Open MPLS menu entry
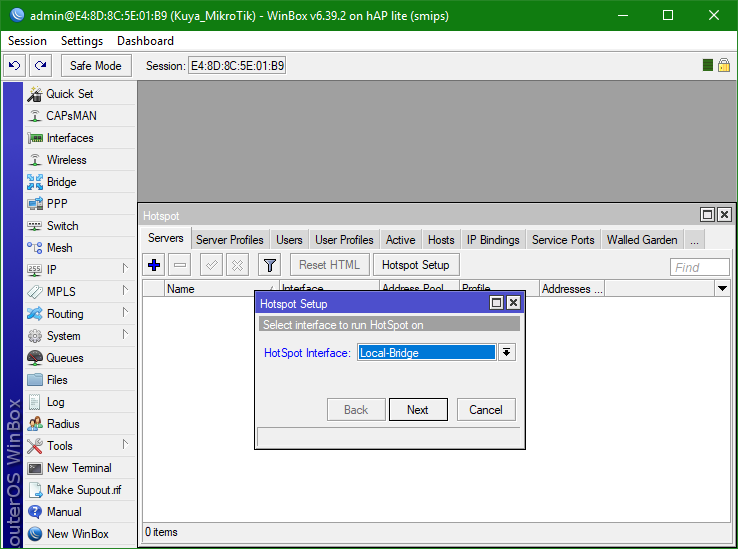 click(x=80, y=292)
